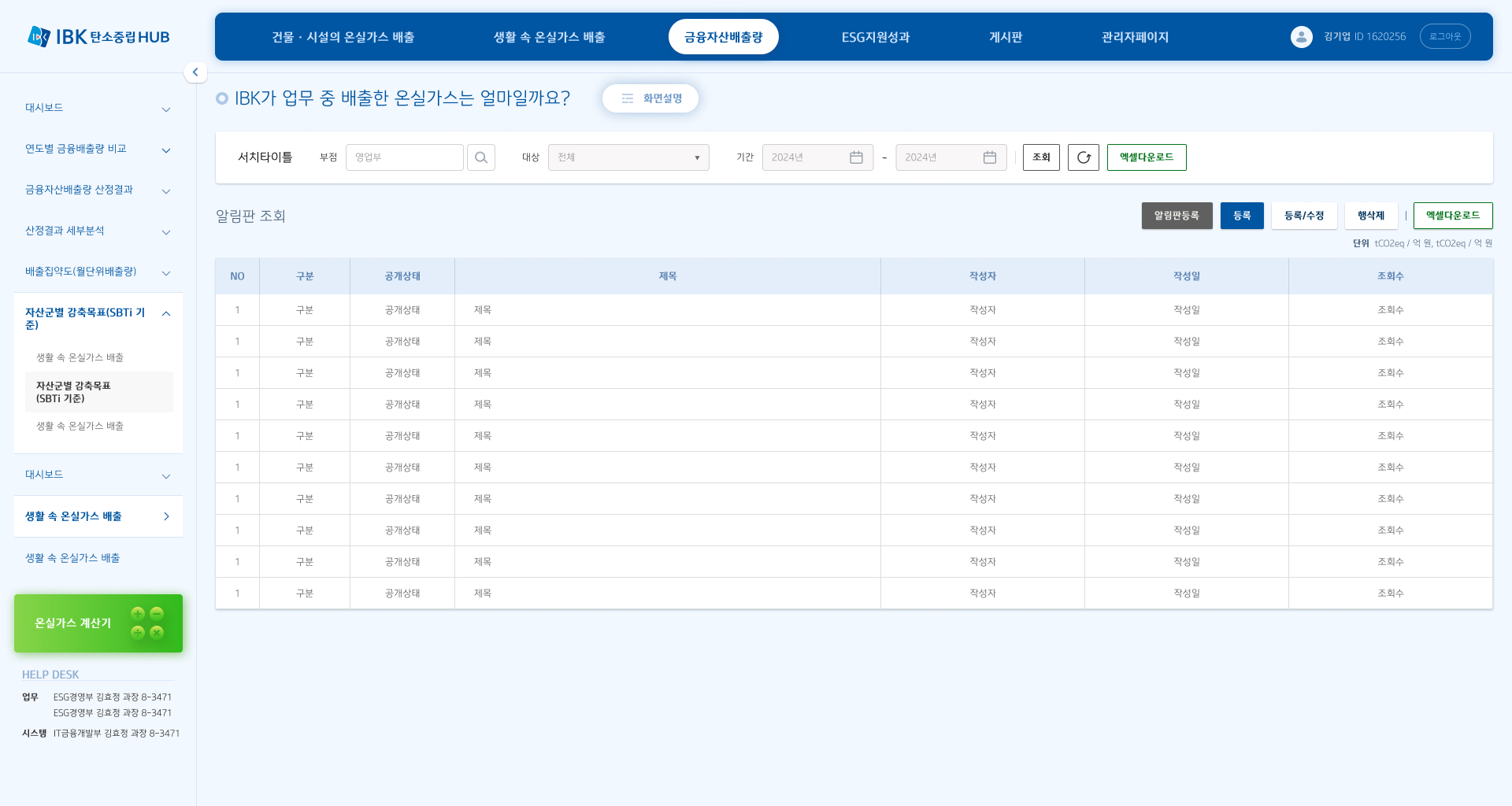Image resolution: width=1512 pixels, height=806 pixels.
Task: Open the 대상 전체 dropdown
Action: coord(628,157)
